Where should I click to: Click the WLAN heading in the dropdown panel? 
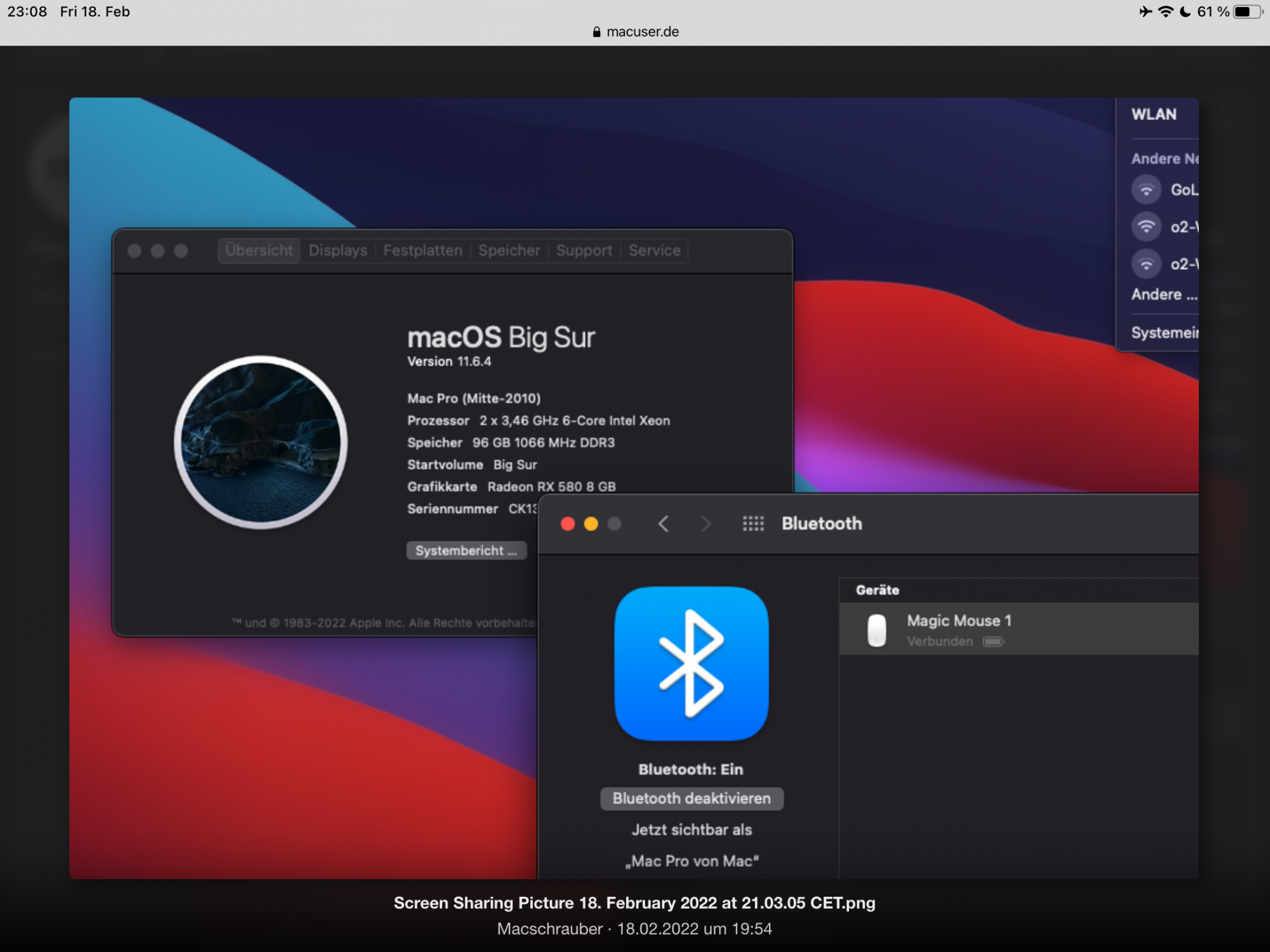pos(1154,114)
